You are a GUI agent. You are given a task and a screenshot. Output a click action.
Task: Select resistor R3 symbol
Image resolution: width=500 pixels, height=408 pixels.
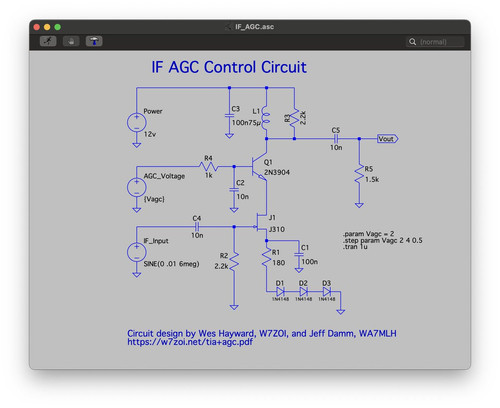pyautogui.click(x=294, y=117)
